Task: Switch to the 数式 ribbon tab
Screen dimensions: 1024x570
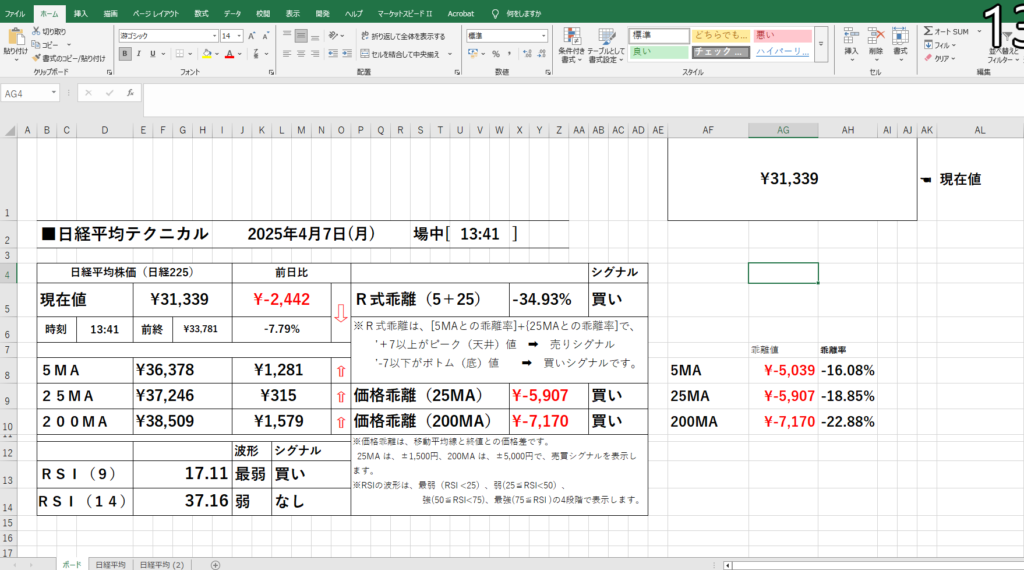Action: pyautogui.click(x=201, y=13)
